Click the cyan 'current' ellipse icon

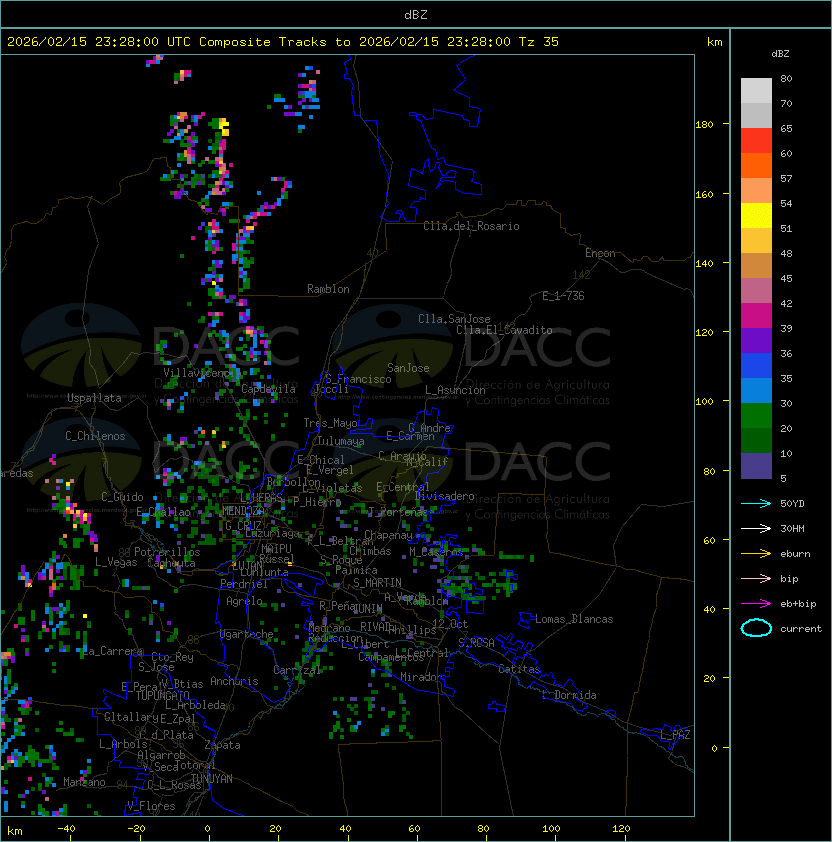coord(756,628)
